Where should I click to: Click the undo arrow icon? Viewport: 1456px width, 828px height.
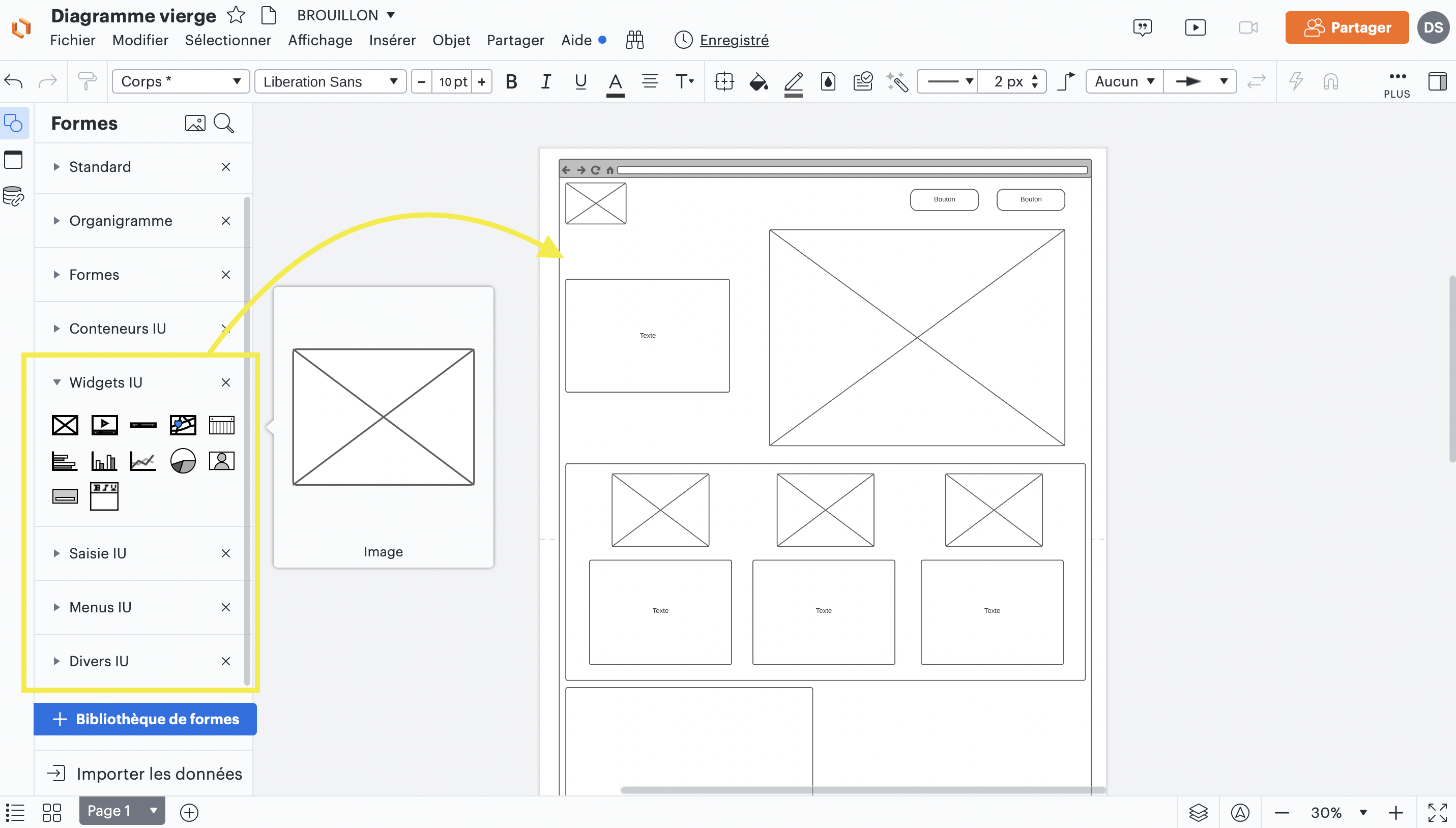(14, 81)
